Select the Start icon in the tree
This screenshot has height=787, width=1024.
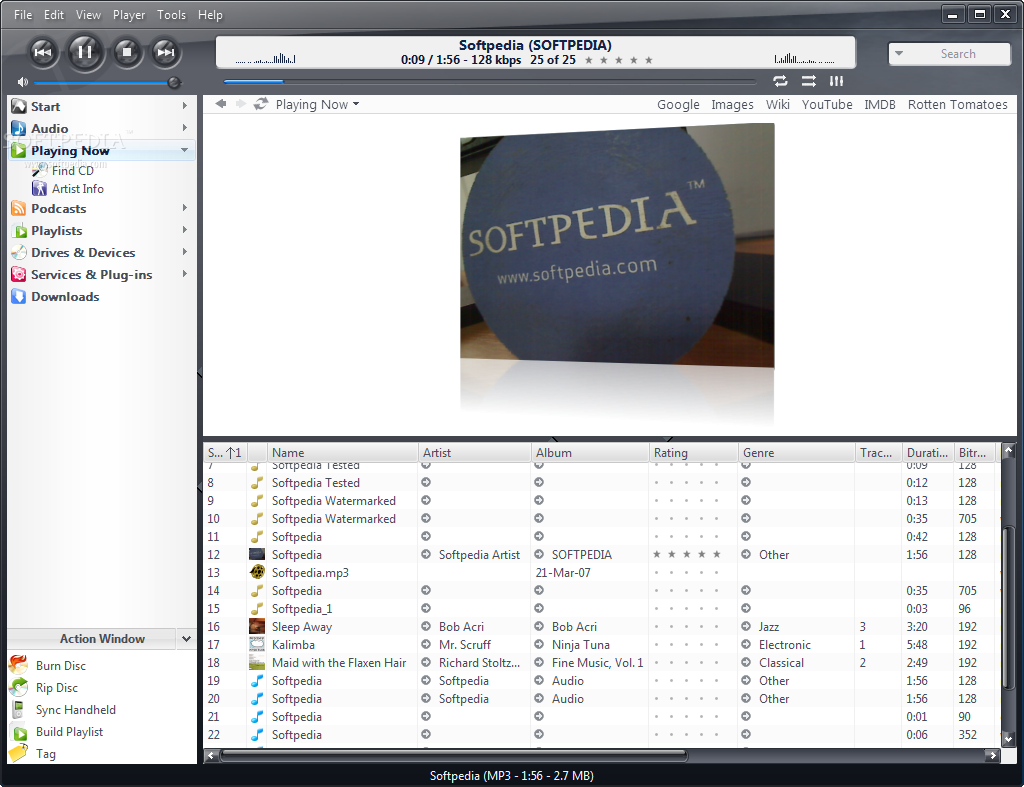tap(19, 106)
